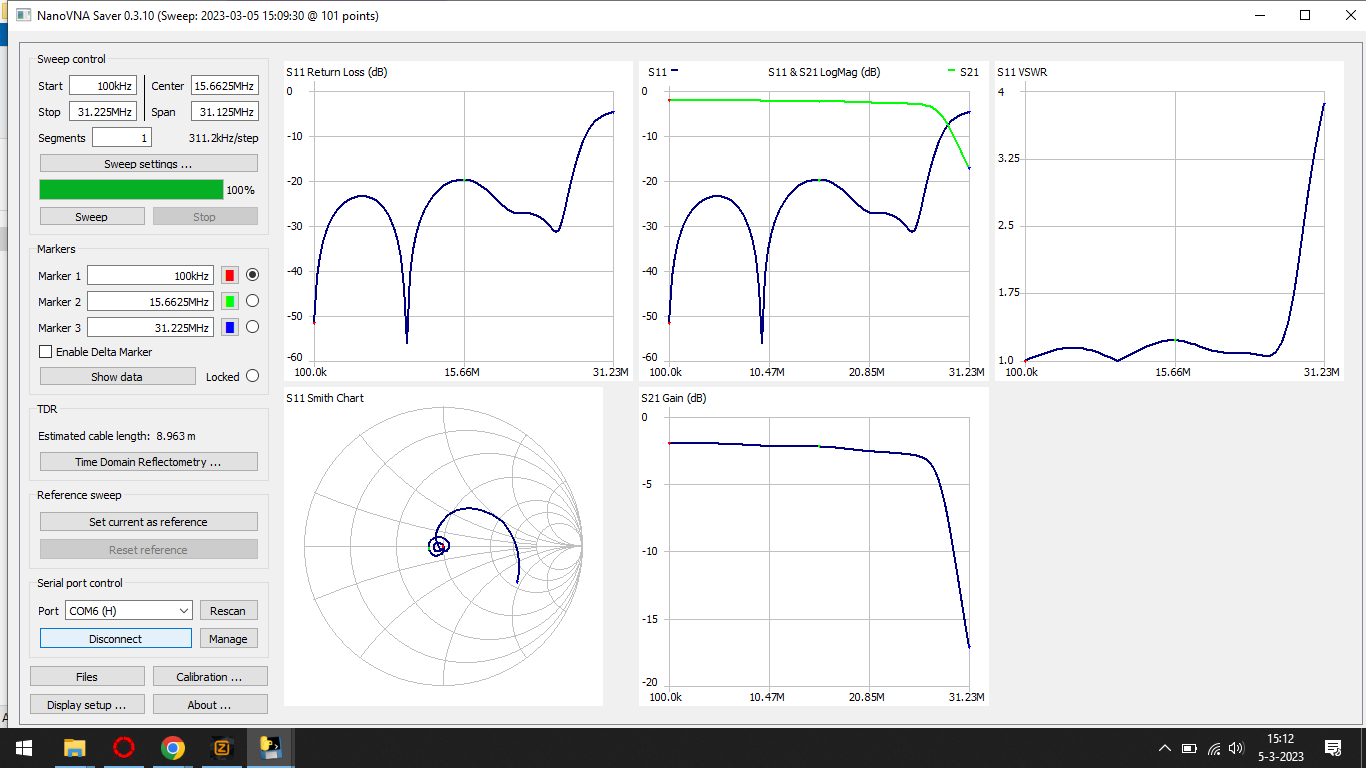Open the Calibration window
This screenshot has height=768, width=1366.
210,676
